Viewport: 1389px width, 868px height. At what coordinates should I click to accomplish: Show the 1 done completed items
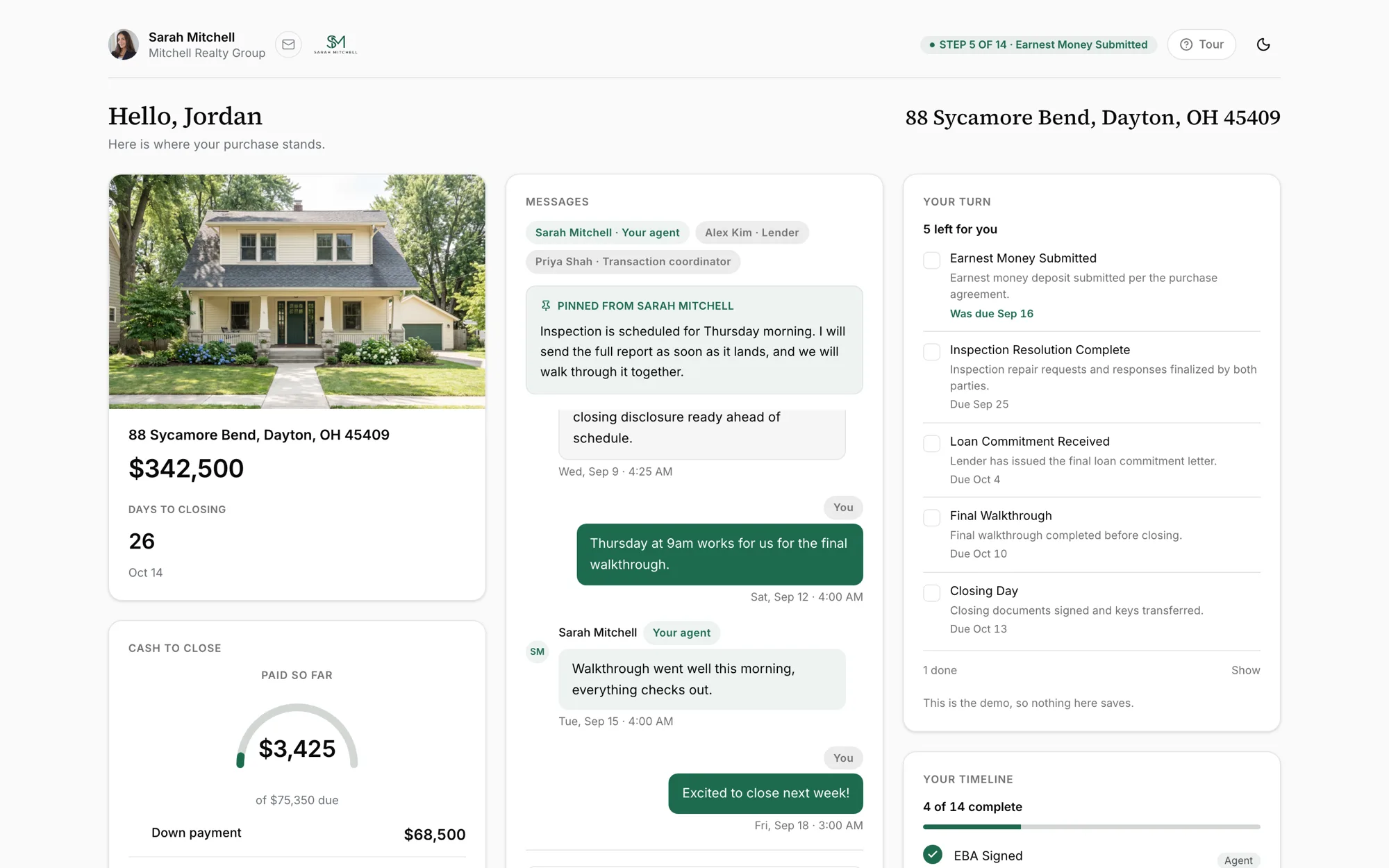point(1245,670)
